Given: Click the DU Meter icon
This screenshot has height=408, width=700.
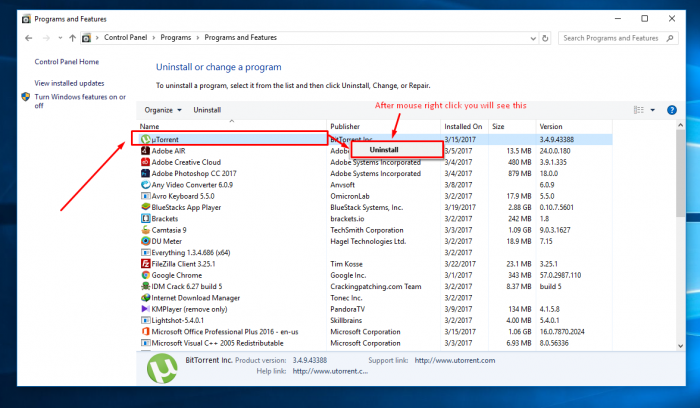Looking at the screenshot, I should (x=146, y=241).
